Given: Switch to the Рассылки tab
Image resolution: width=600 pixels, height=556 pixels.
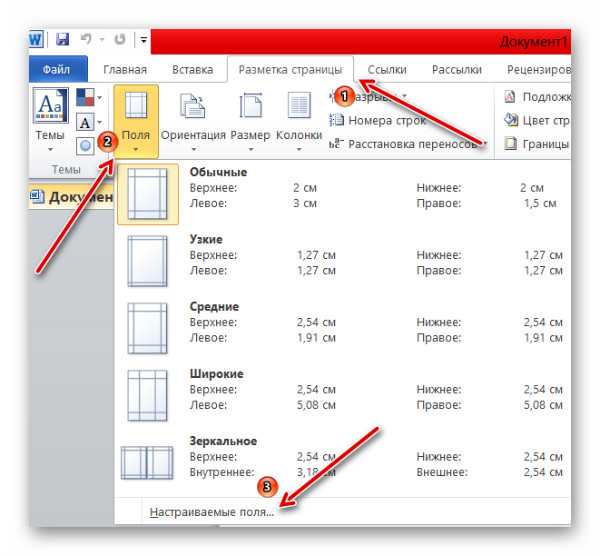Looking at the screenshot, I should [457, 70].
